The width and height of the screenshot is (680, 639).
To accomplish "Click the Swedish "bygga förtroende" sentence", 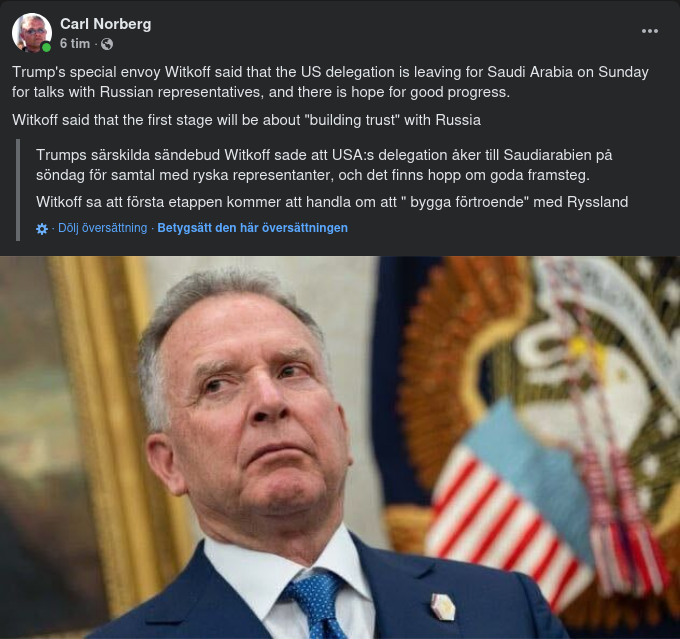I will [332, 202].
